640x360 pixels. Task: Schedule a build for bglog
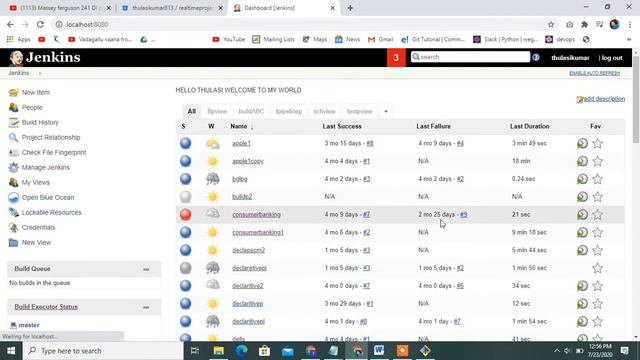582,179
